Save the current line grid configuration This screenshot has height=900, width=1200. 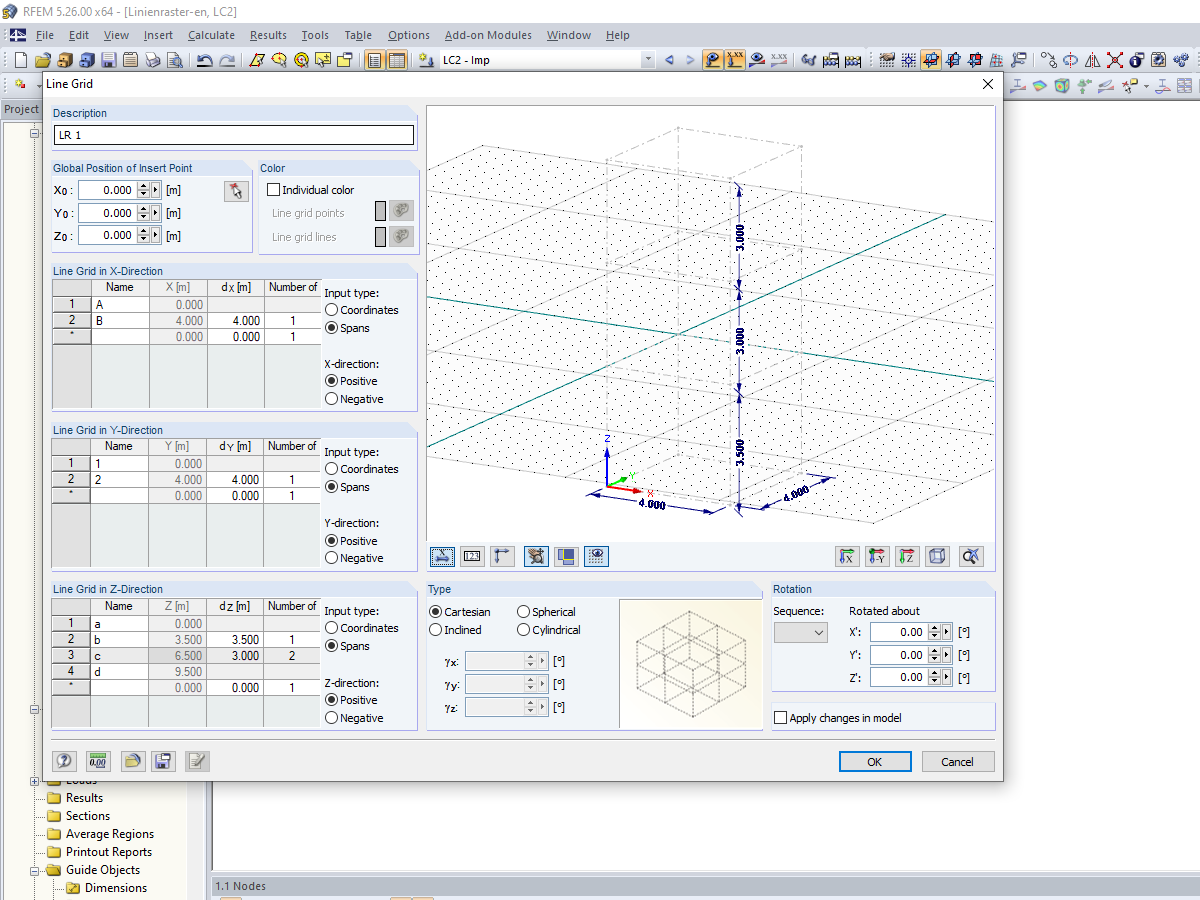[163, 761]
